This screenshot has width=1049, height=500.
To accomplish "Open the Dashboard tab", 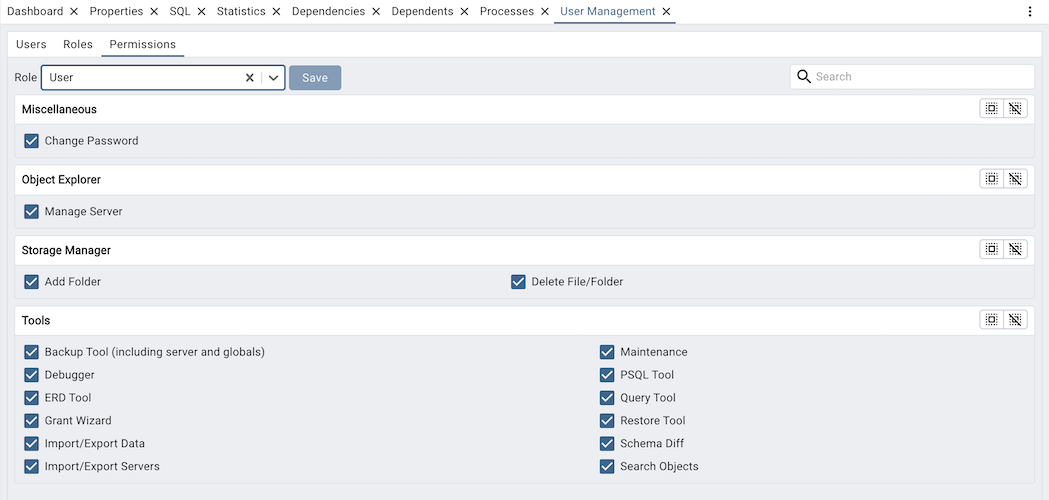I will click(35, 12).
